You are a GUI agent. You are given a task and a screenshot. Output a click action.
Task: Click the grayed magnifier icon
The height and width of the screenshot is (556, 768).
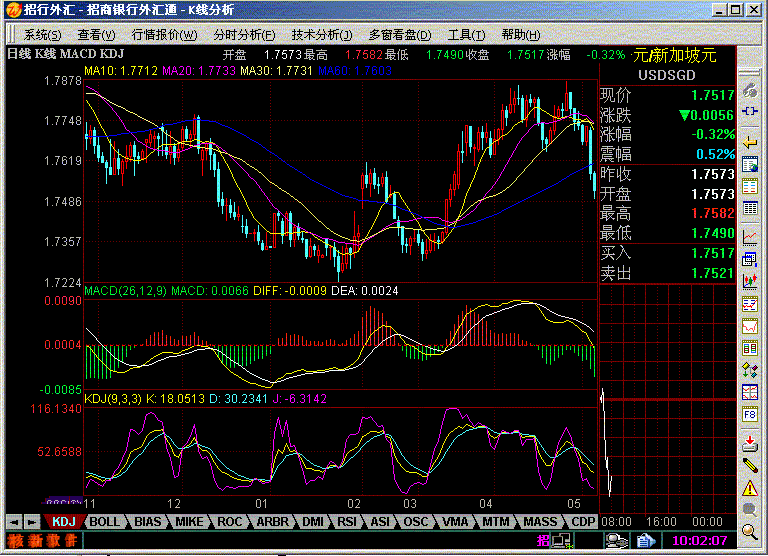[750, 509]
